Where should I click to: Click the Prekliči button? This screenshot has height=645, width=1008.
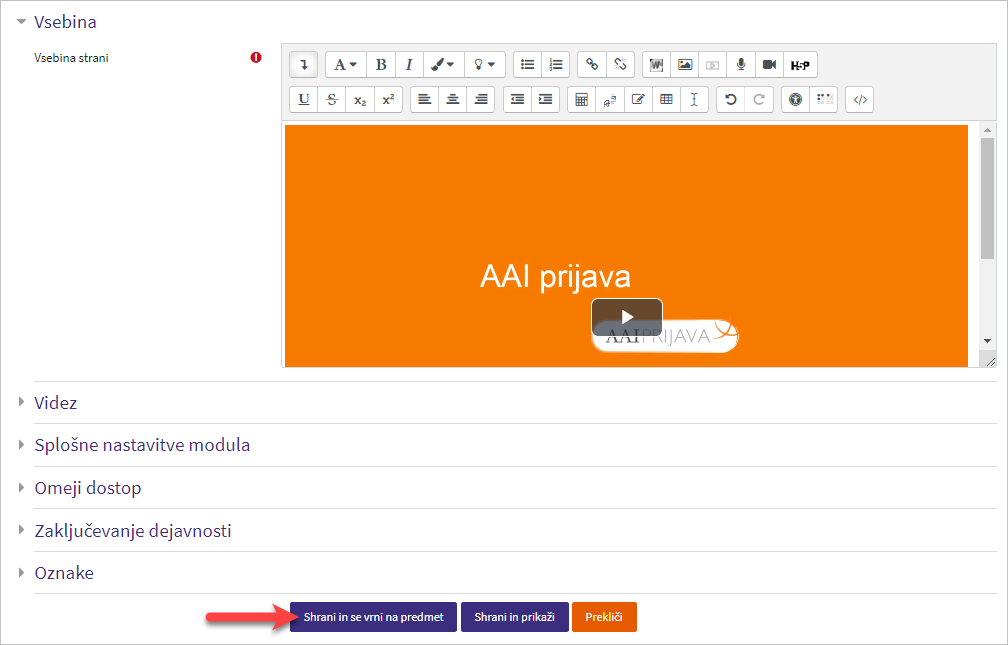[x=604, y=617]
